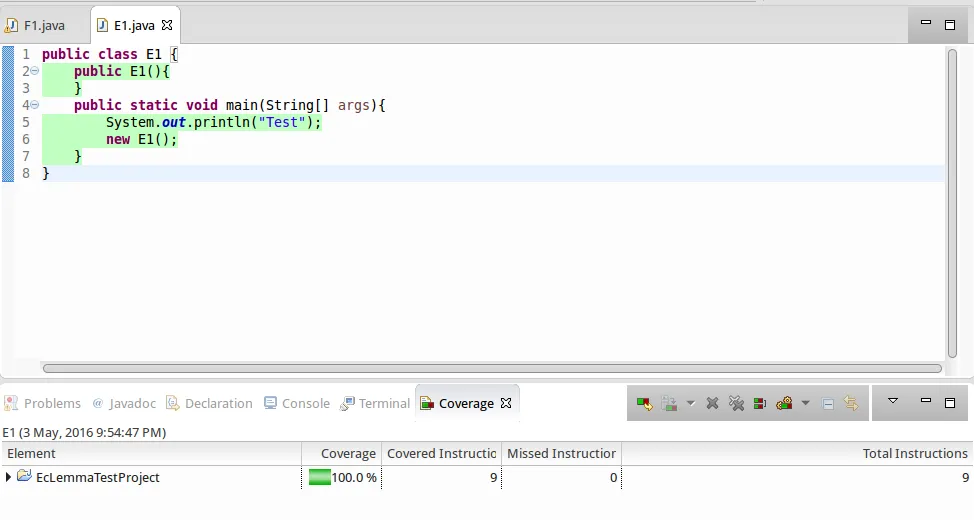Switch to the Terminal tab
The image size is (974, 520).
click(375, 404)
